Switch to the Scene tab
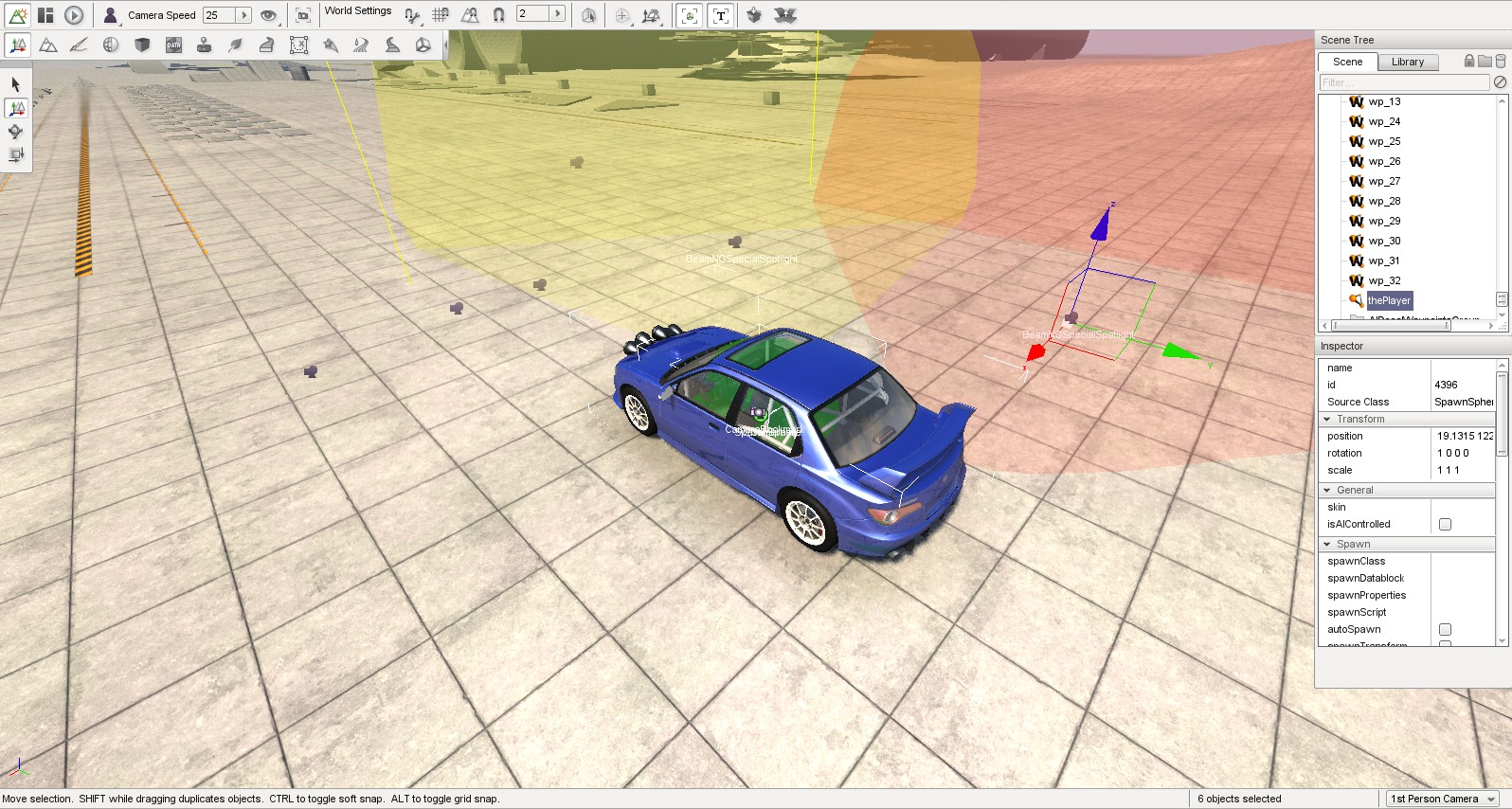Screen dimensions: 1512x809 (1347, 62)
